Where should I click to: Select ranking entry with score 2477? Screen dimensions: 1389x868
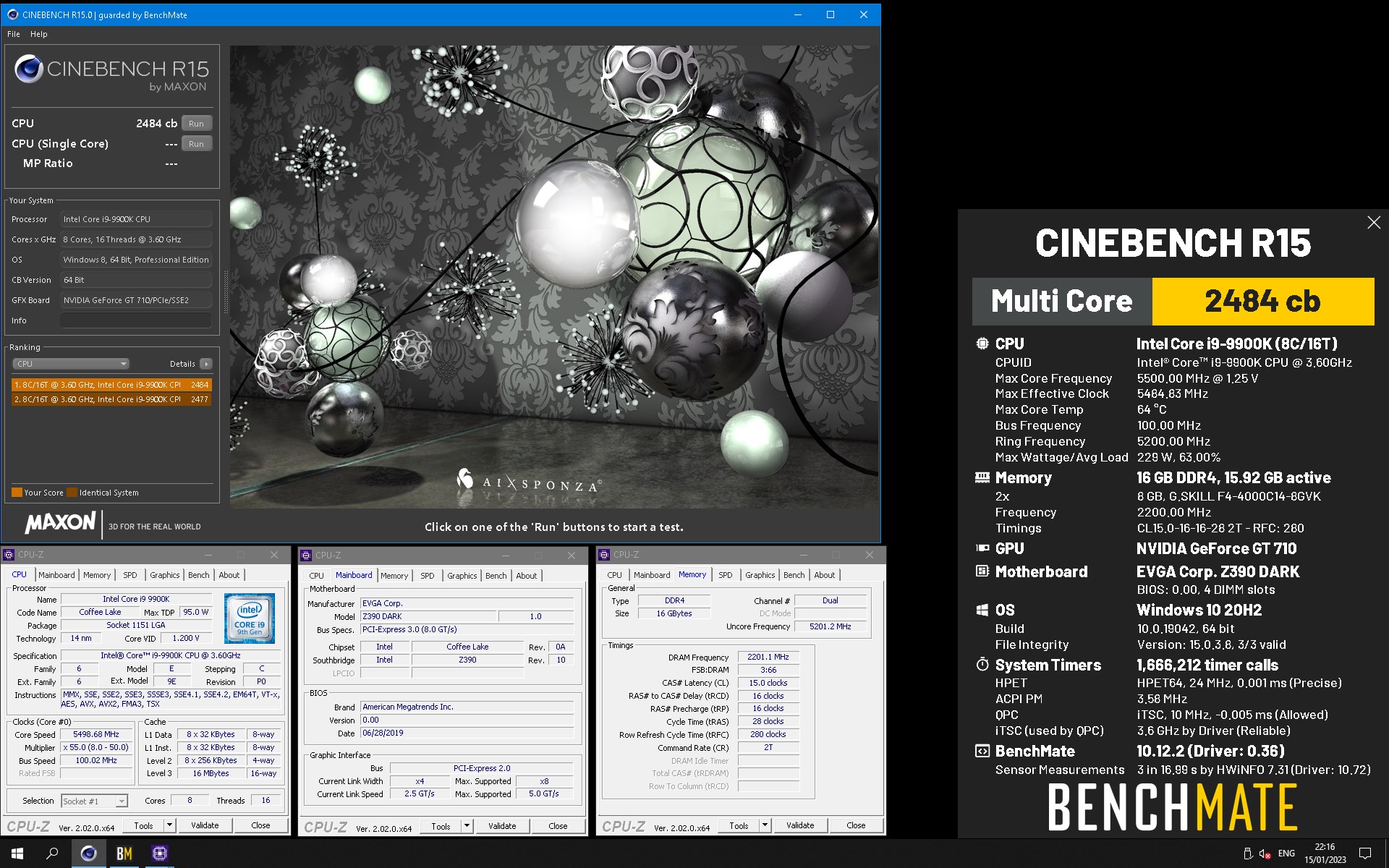tap(111, 399)
